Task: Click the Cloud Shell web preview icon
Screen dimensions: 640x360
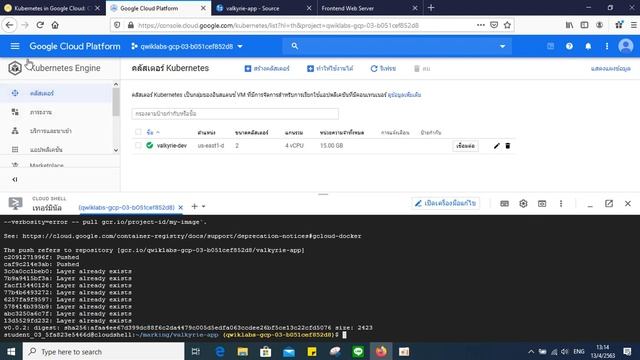Action: pos(542,203)
